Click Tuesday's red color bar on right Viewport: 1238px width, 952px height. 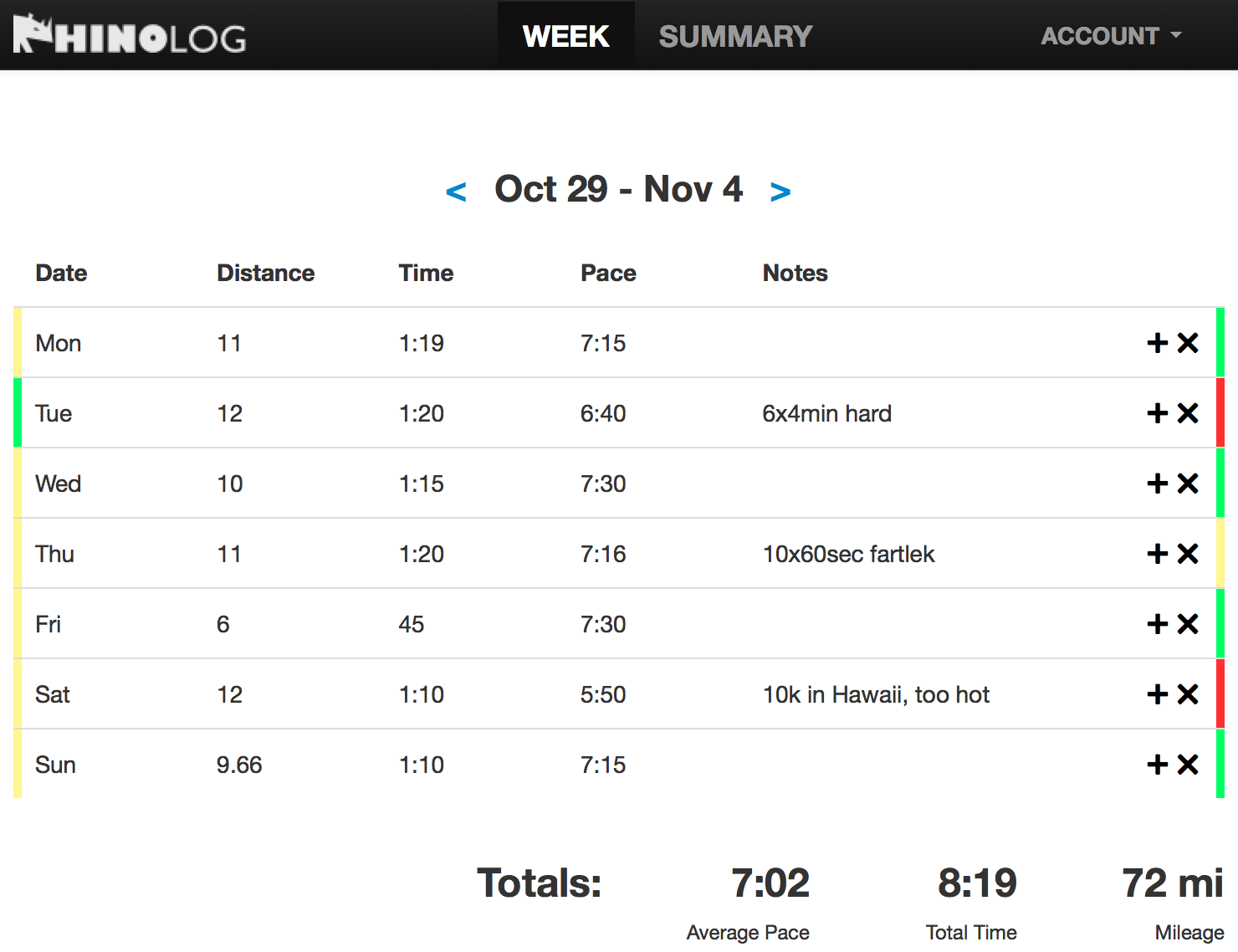point(1220,413)
